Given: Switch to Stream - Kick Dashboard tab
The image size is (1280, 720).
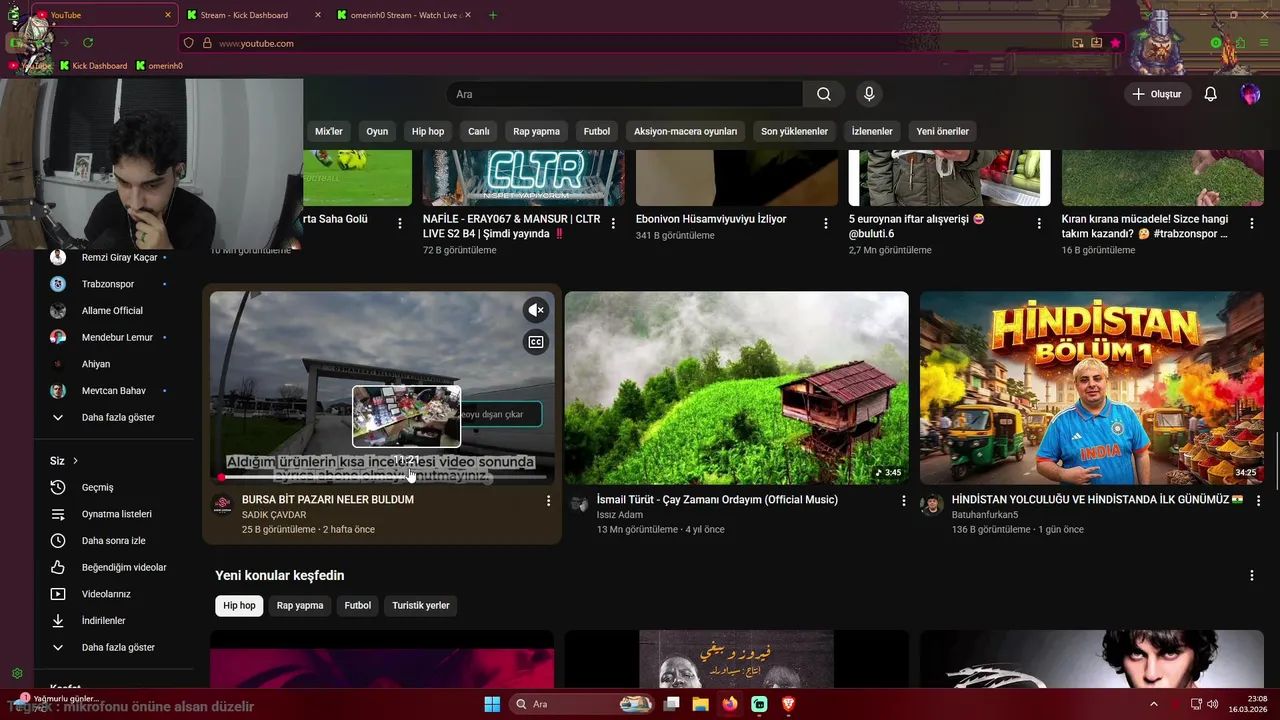Looking at the screenshot, I should 245,15.
